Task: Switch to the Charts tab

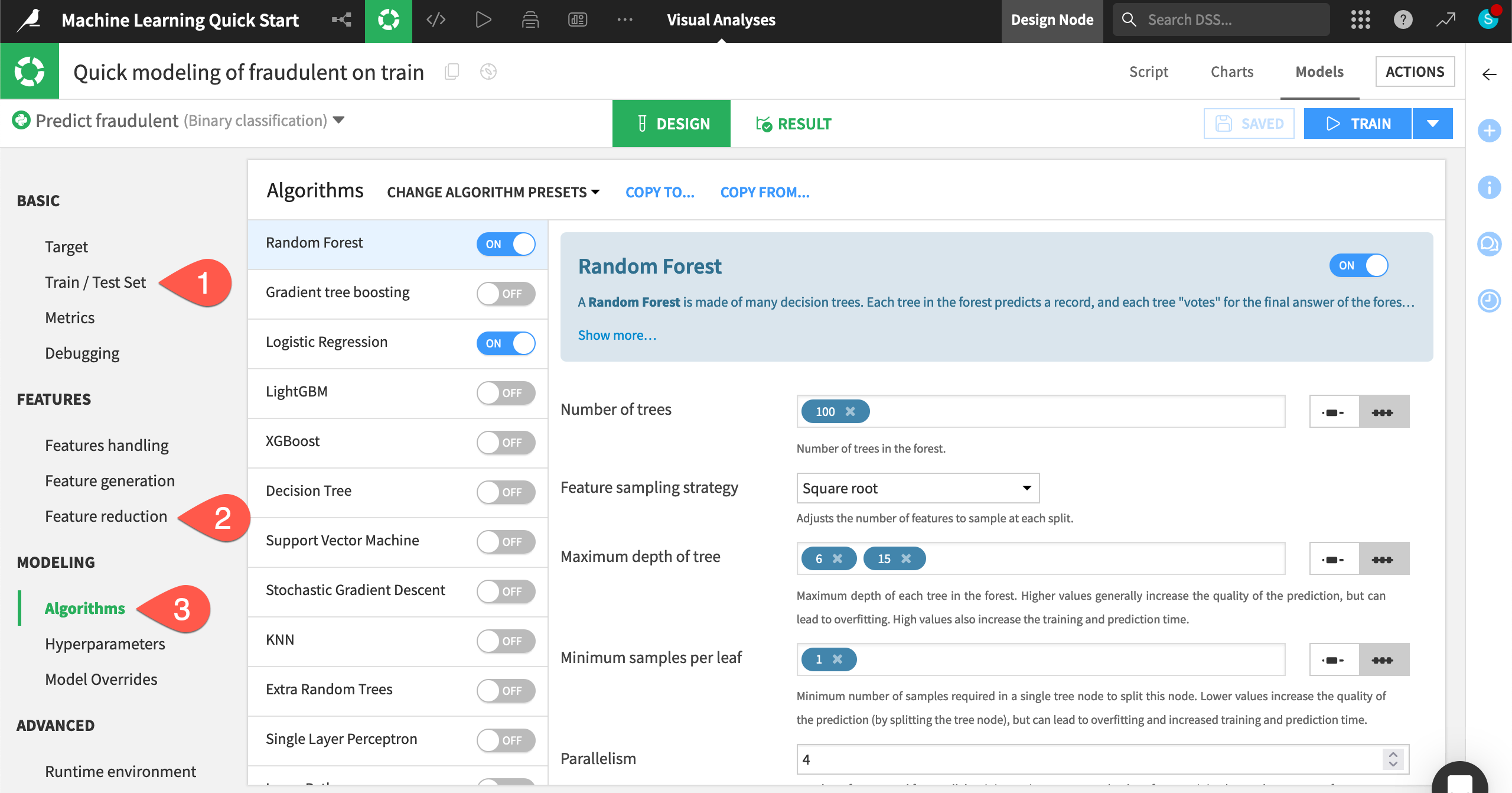Action: tap(1231, 71)
